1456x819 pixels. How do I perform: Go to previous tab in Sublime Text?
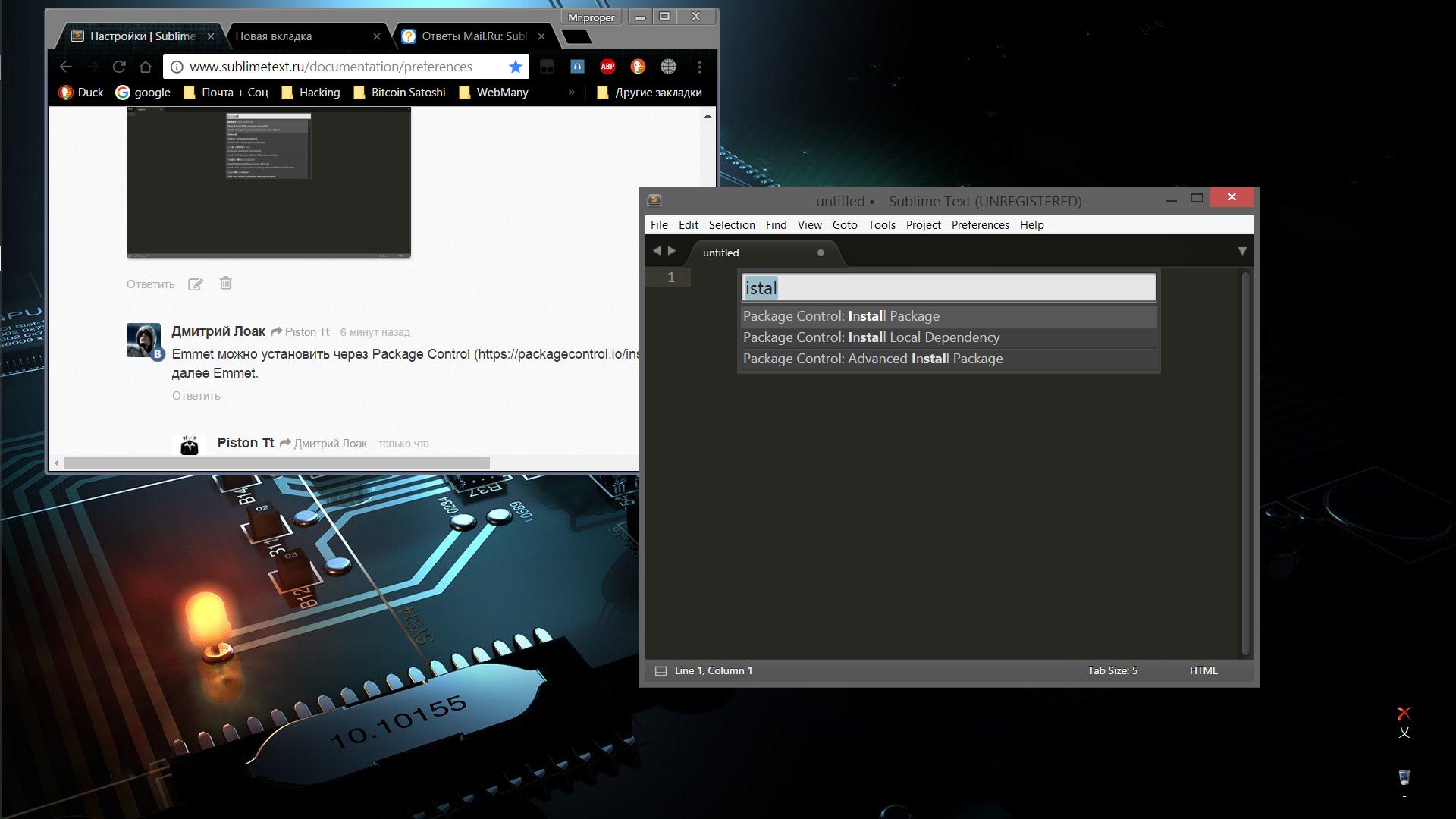[657, 251]
